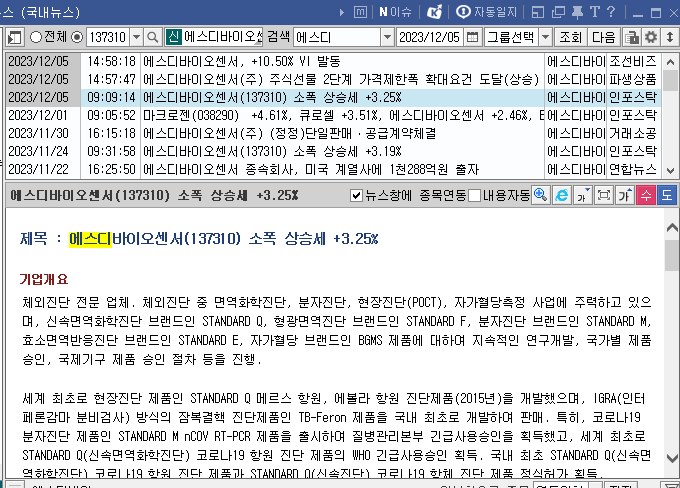This screenshot has height=488, width=680.
Task: Click the window layout split icon
Action: (x=538, y=12)
